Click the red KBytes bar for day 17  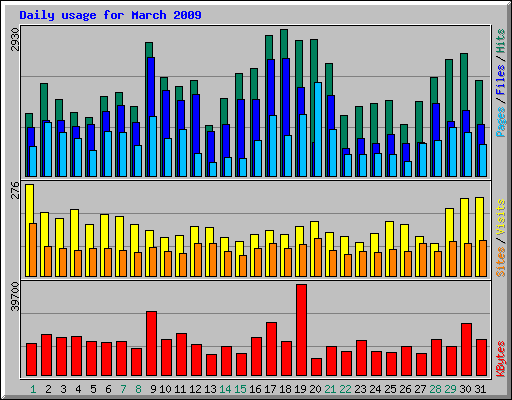coord(271,349)
